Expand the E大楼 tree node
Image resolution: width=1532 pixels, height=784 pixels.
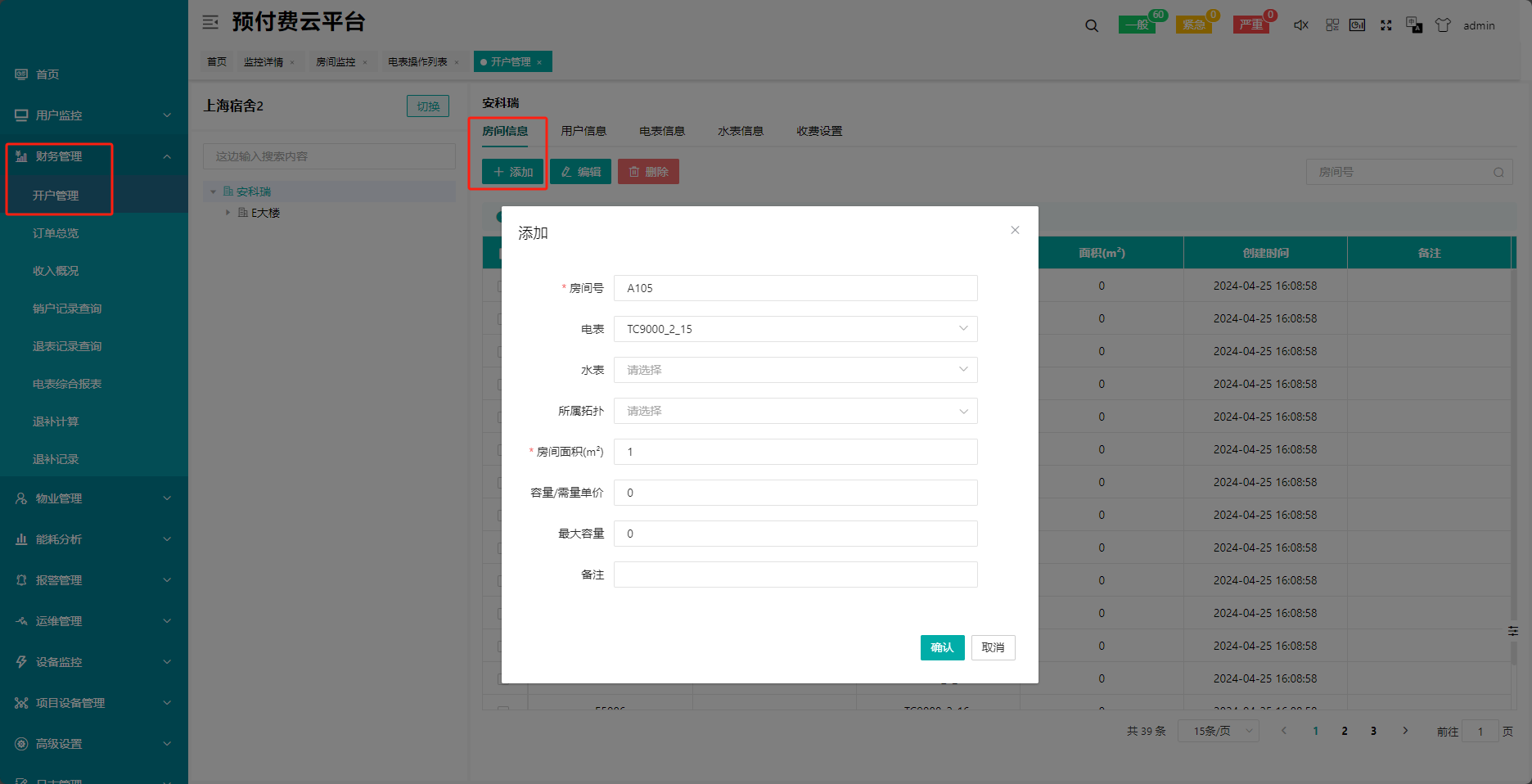[x=228, y=213]
